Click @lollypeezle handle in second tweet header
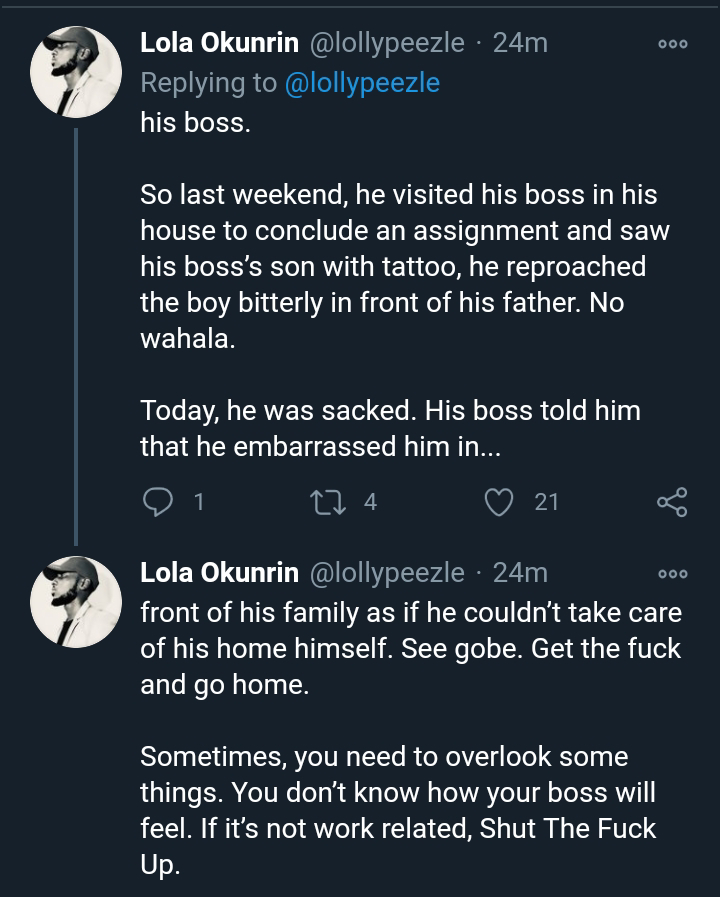The width and height of the screenshot is (720, 897). tap(388, 572)
